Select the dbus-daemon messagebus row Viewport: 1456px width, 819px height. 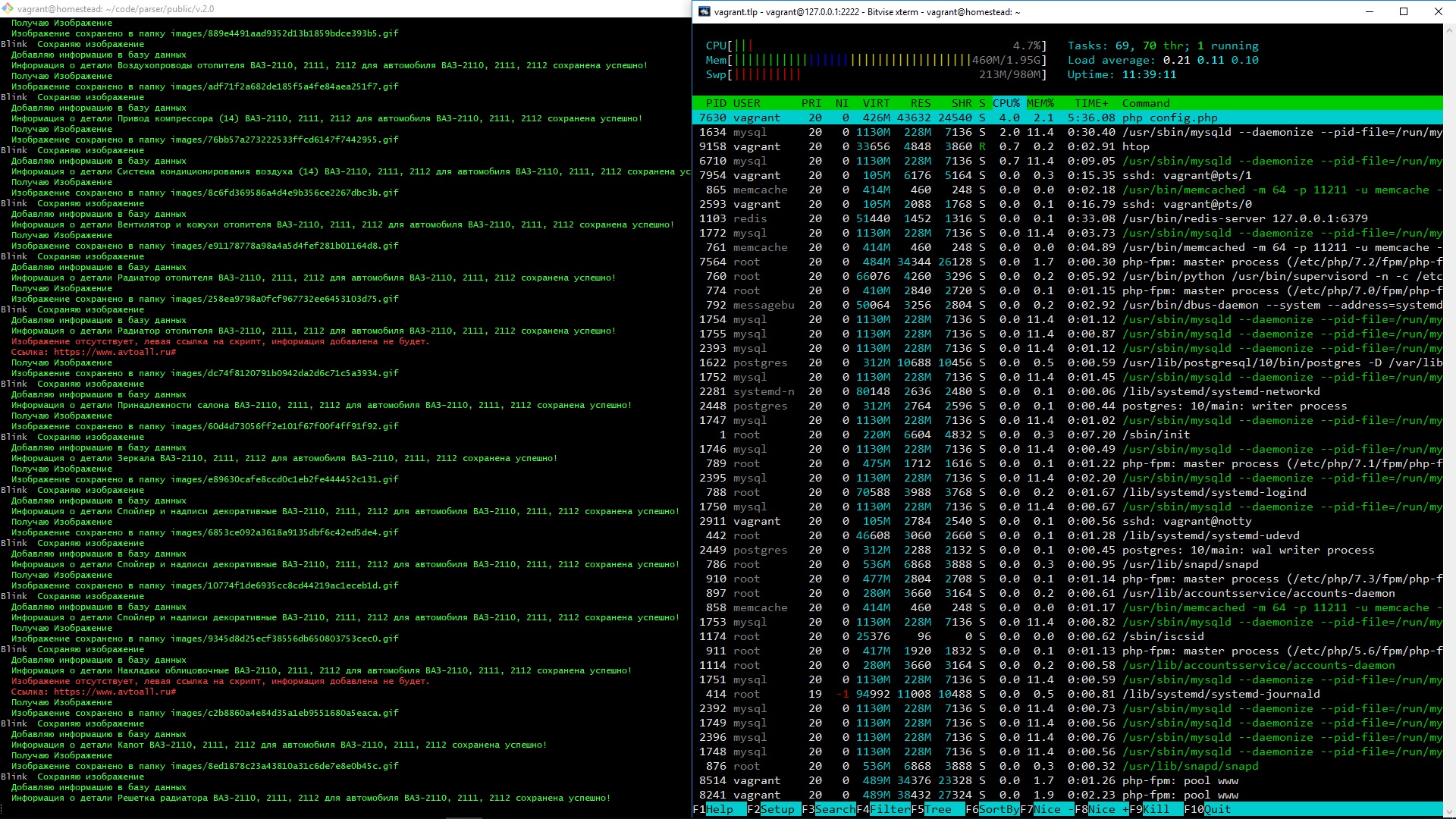[x=1067, y=305]
